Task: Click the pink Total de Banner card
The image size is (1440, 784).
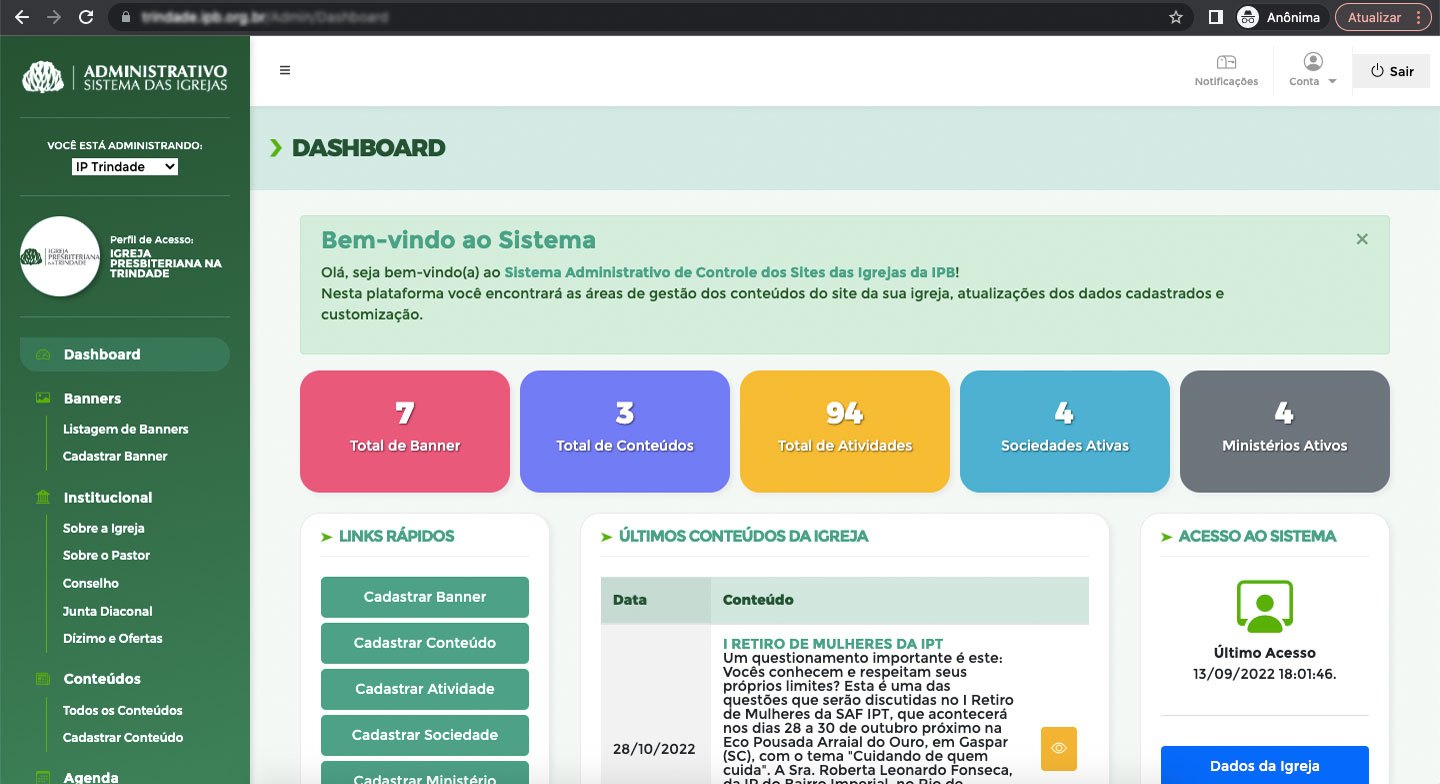Action: (x=405, y=431)
